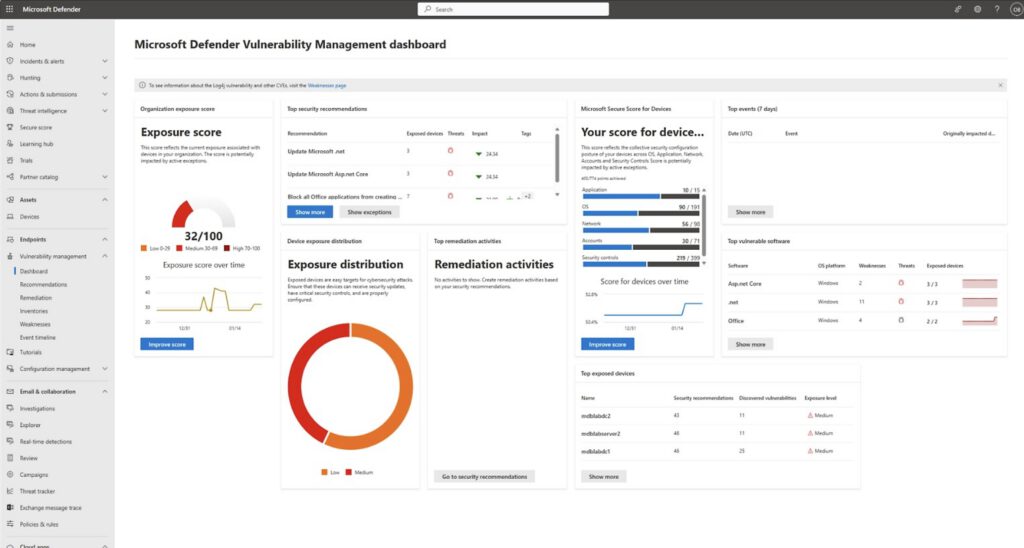
Task: Click the Application score progress bar
Action: [641, 196]
